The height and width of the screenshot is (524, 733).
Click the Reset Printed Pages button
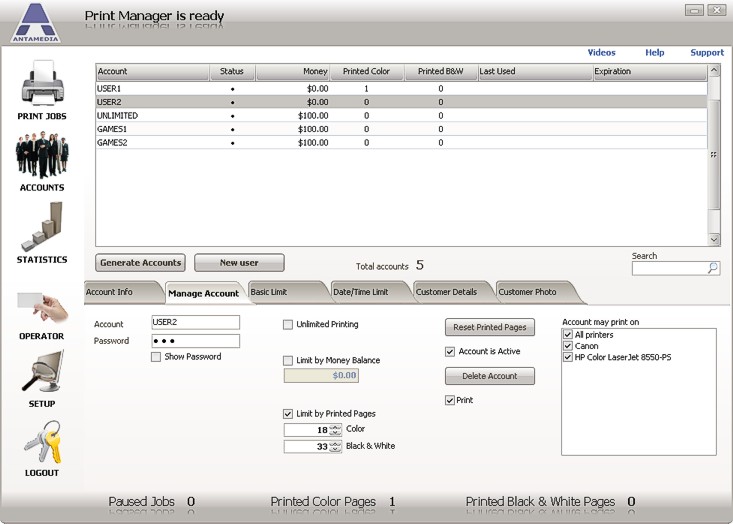[489, 328]
